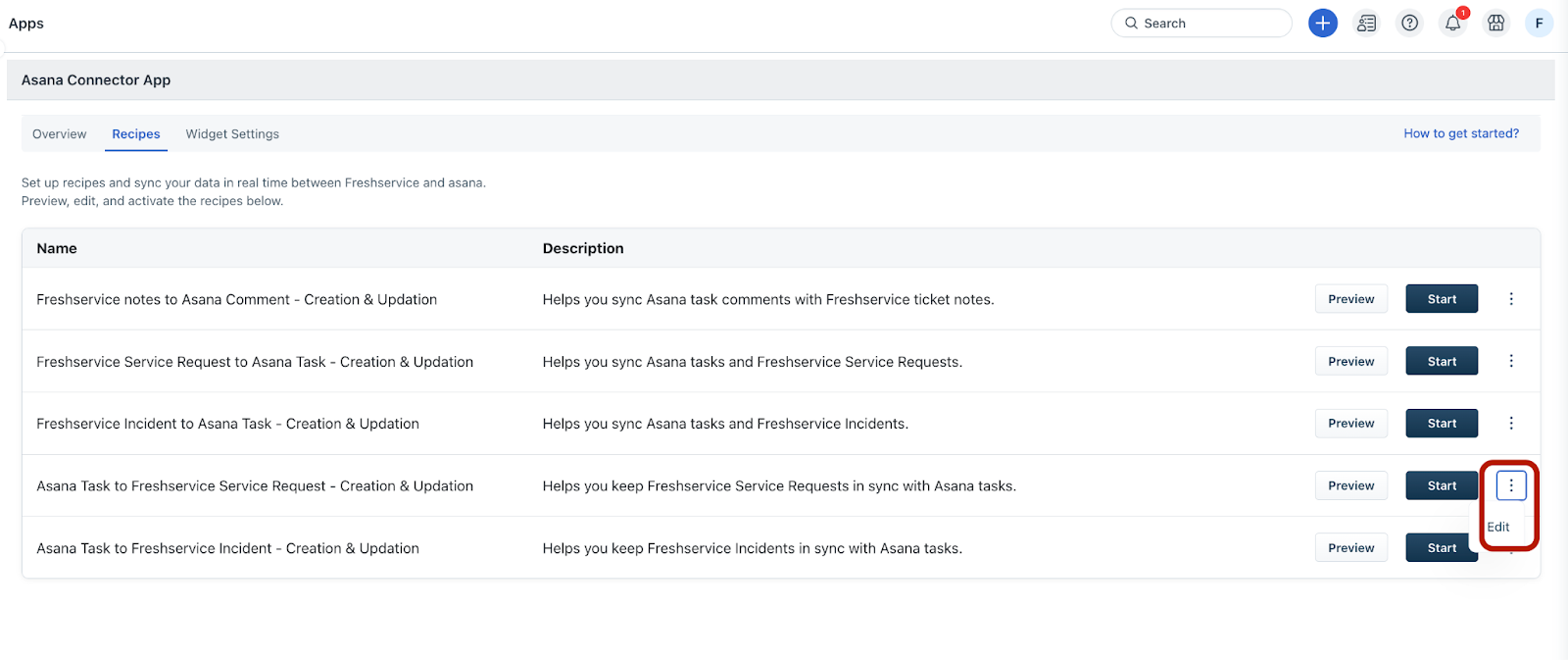Open the help question mark icon
The width and height of the screenshot is (1568, 660).
(x=1409, y=23)
